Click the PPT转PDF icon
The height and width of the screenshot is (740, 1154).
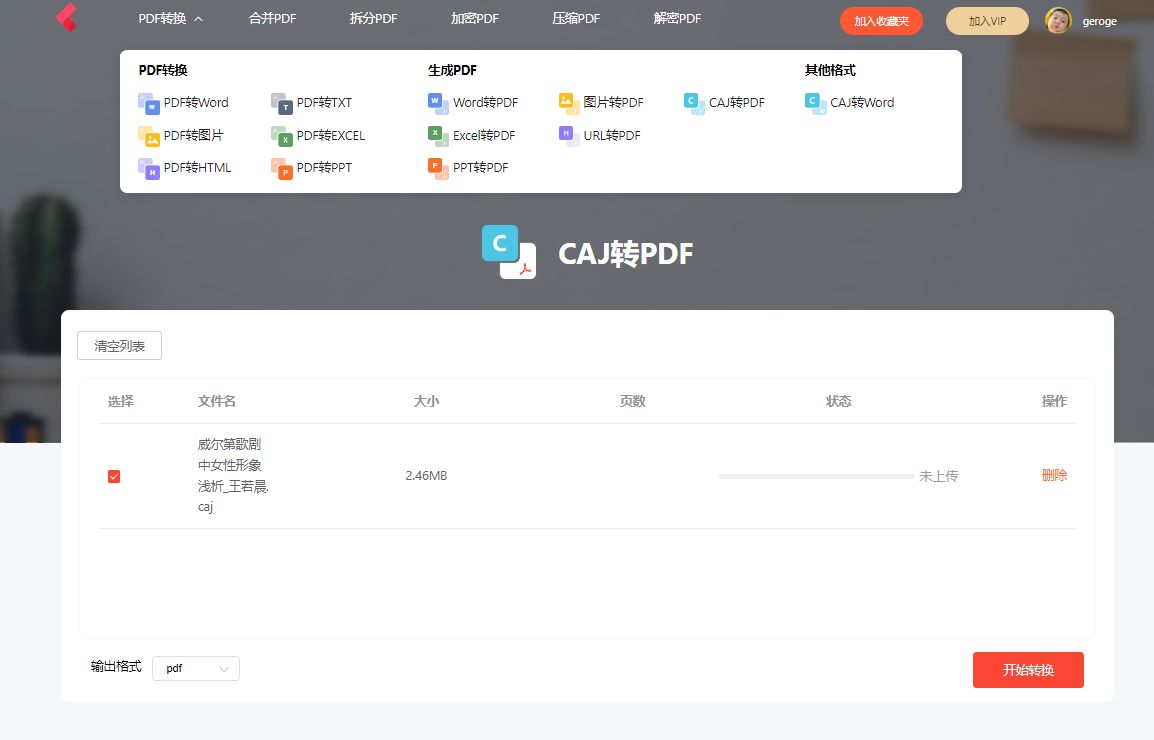pyautogui.click(x=438, y=168)
